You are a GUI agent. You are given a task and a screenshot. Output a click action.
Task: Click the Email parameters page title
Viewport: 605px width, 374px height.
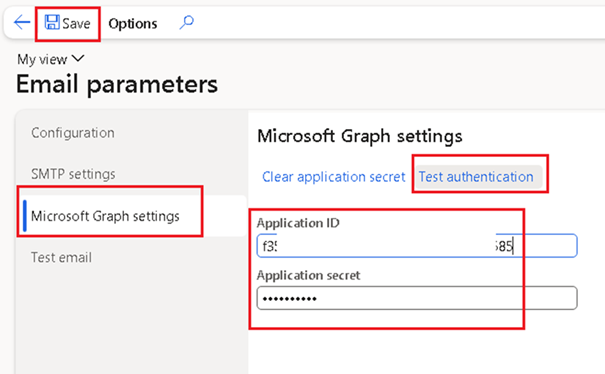(x=117, y=84)
